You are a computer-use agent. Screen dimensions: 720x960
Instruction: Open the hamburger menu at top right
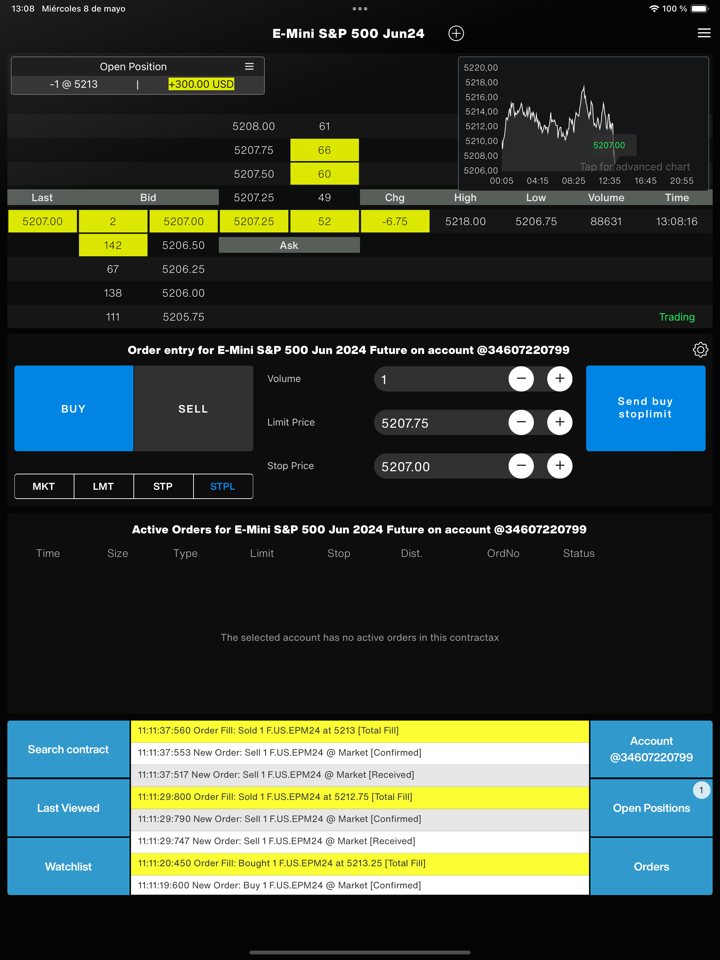[704, 33]
